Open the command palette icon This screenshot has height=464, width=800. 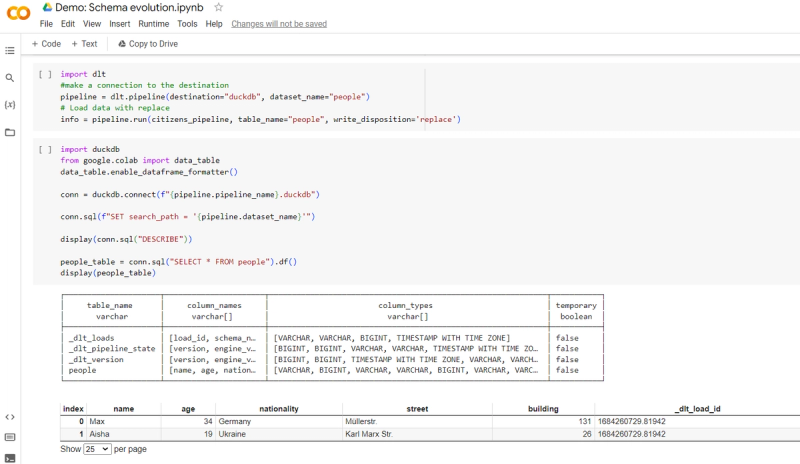click(x=10, y=437)
